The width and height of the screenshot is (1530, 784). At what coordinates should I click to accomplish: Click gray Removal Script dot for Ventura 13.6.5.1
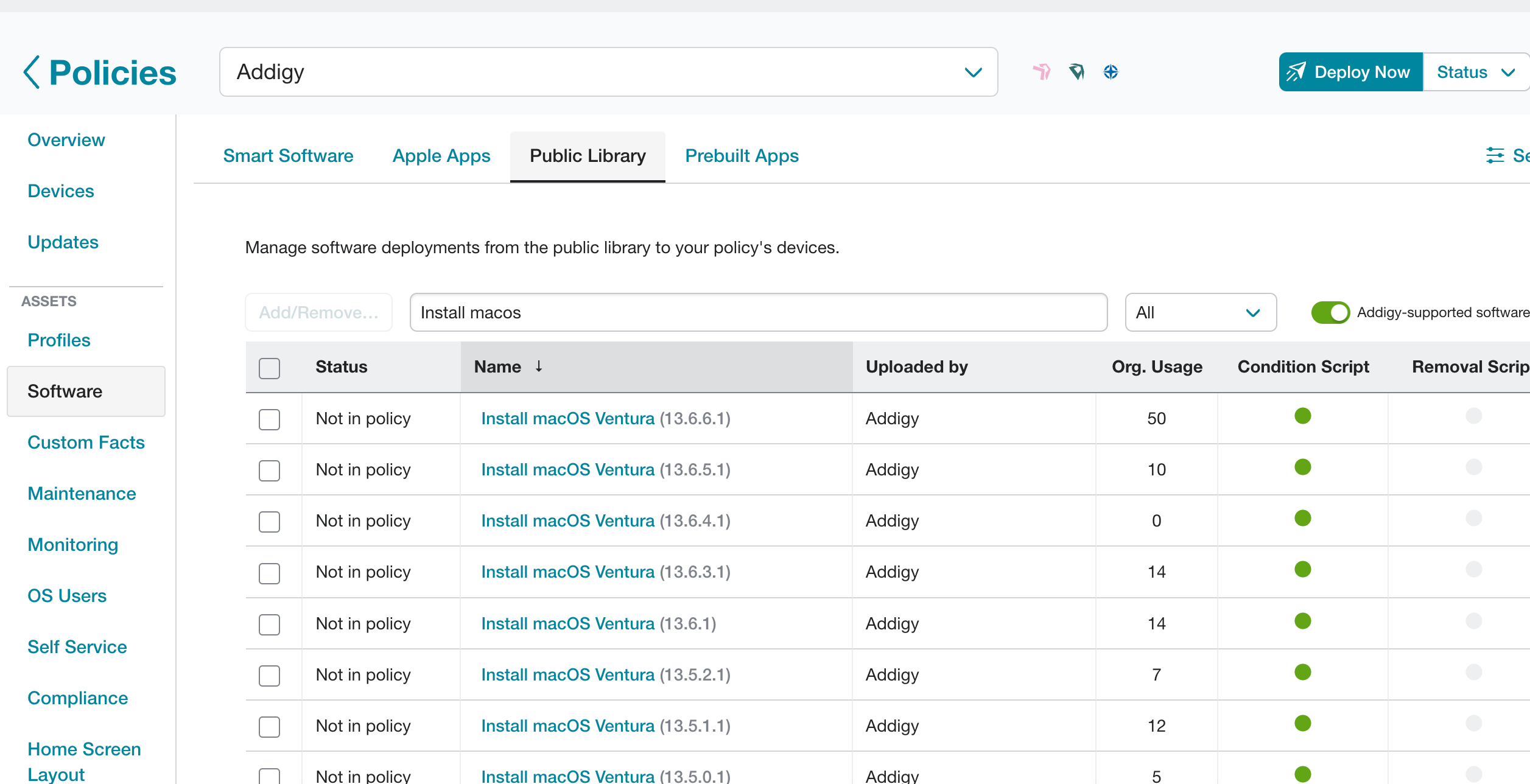[x=1474, y=467]
